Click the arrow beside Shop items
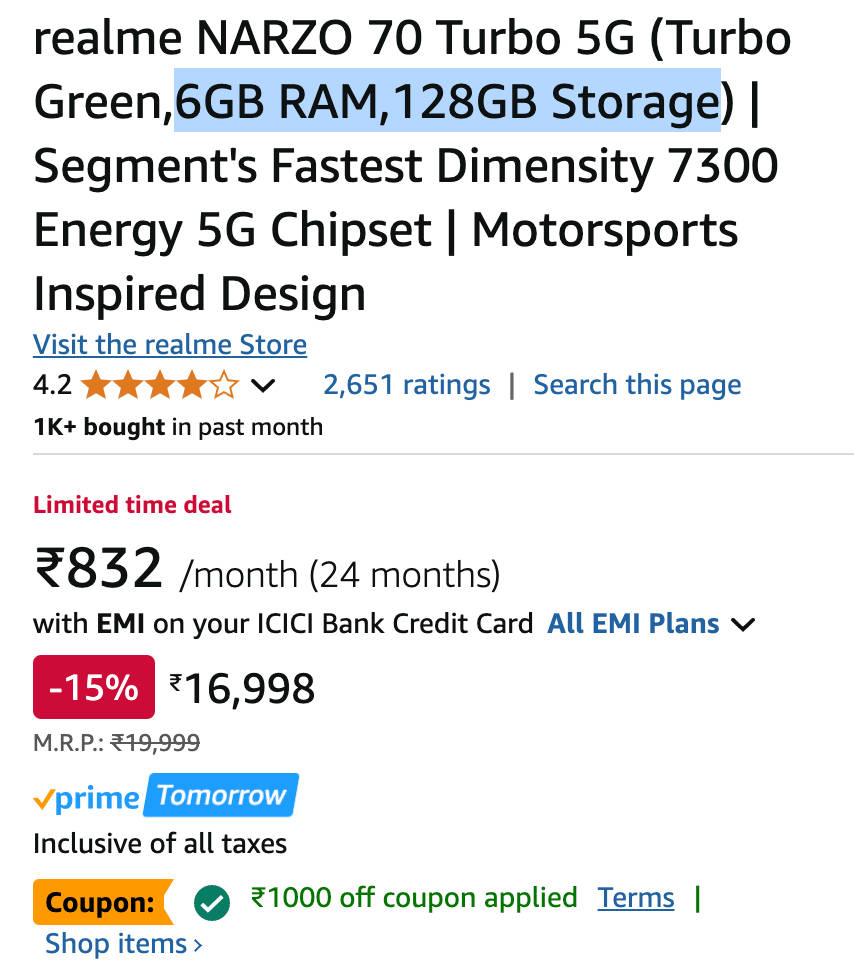The height and width of the screenshot is (970, 854). pyautogui.click(x=197, y=944)
